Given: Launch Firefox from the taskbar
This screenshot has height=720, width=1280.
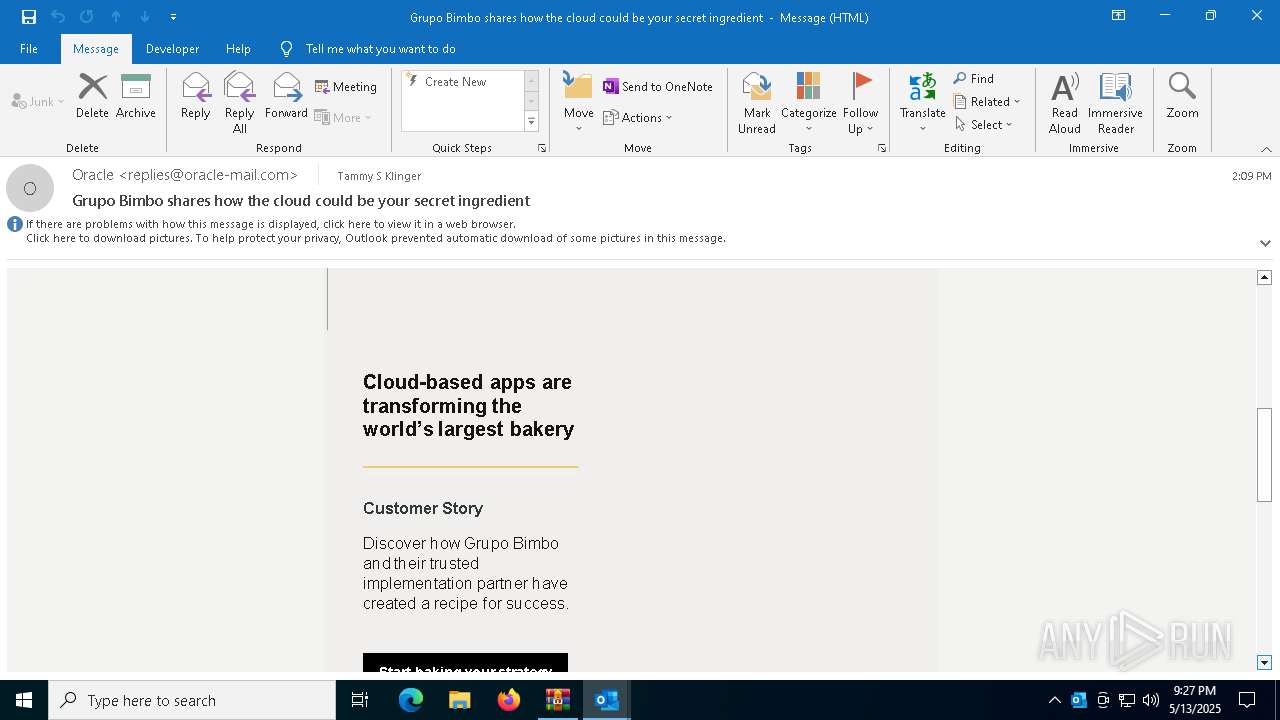Looking at the screenshot, I should click(508, 700).
